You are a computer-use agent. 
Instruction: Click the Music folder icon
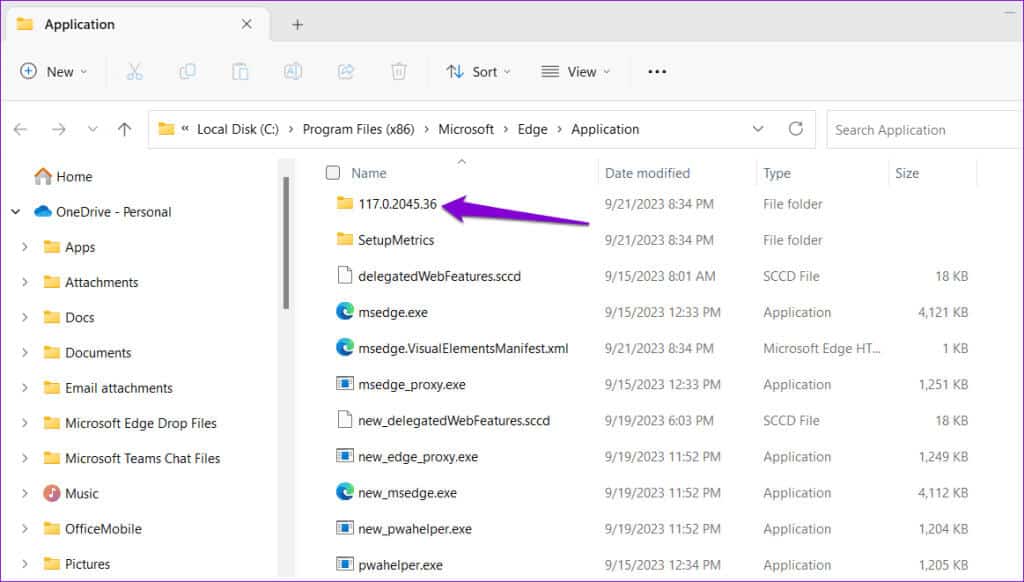[x=52, y=493]
